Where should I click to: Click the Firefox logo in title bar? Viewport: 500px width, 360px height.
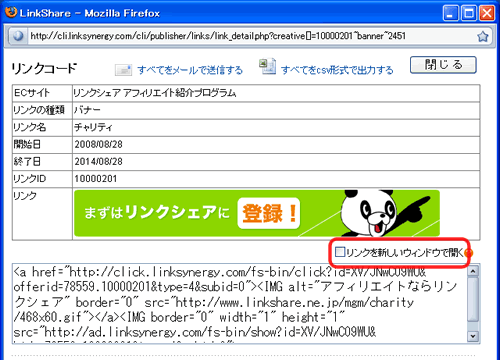[11, 12]
